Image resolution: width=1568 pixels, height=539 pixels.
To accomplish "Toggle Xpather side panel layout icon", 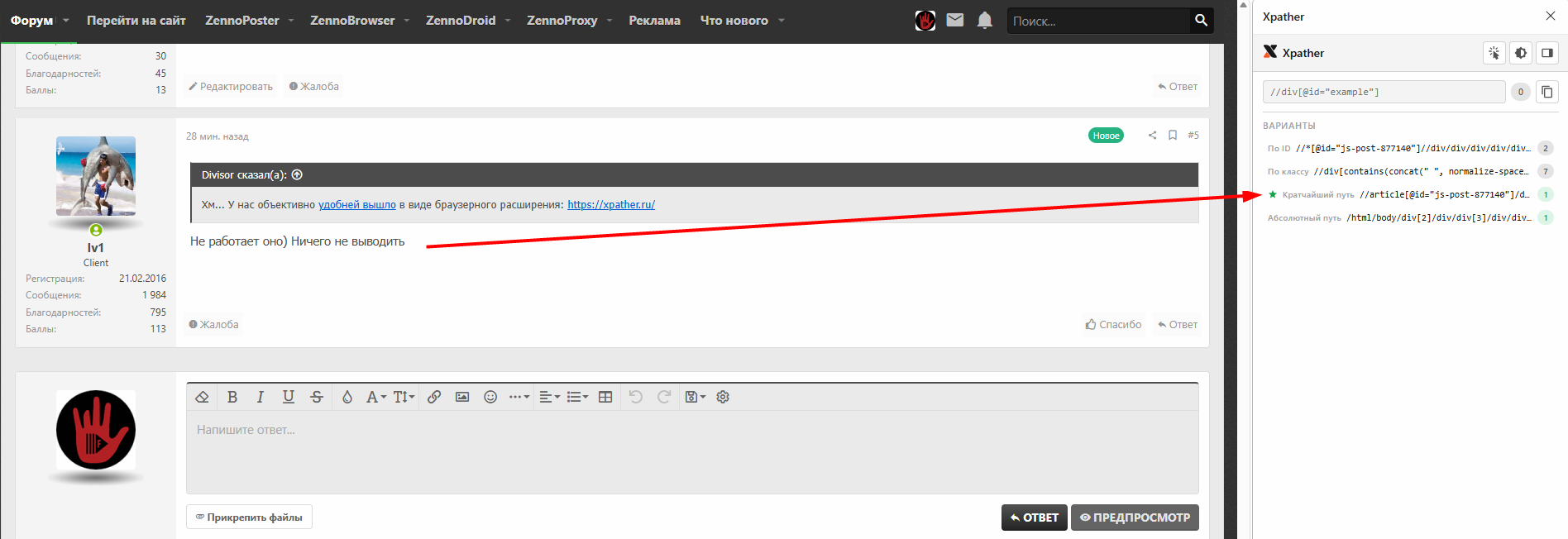I will point(1547,53).
